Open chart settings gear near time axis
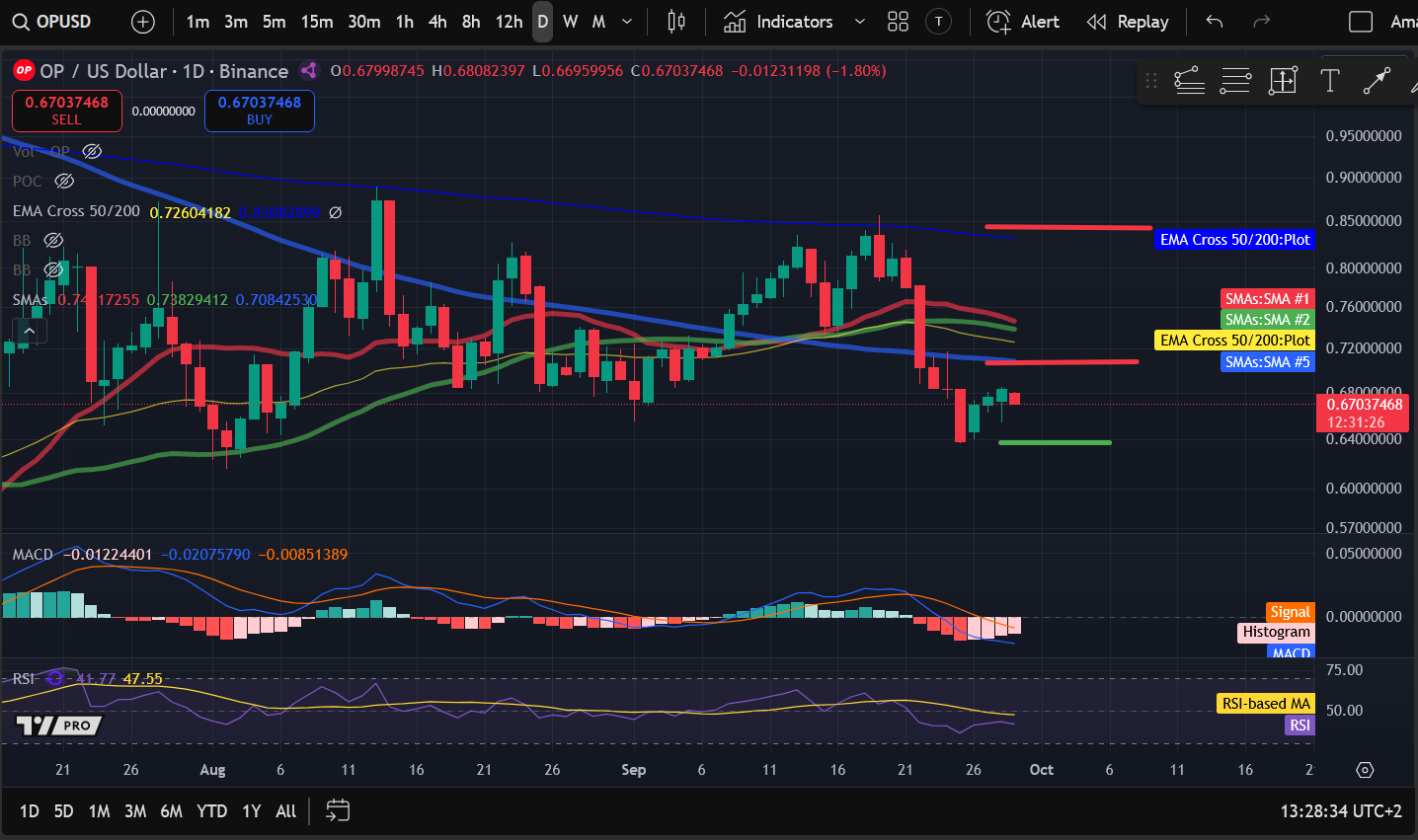 (x=1365, y=770)
